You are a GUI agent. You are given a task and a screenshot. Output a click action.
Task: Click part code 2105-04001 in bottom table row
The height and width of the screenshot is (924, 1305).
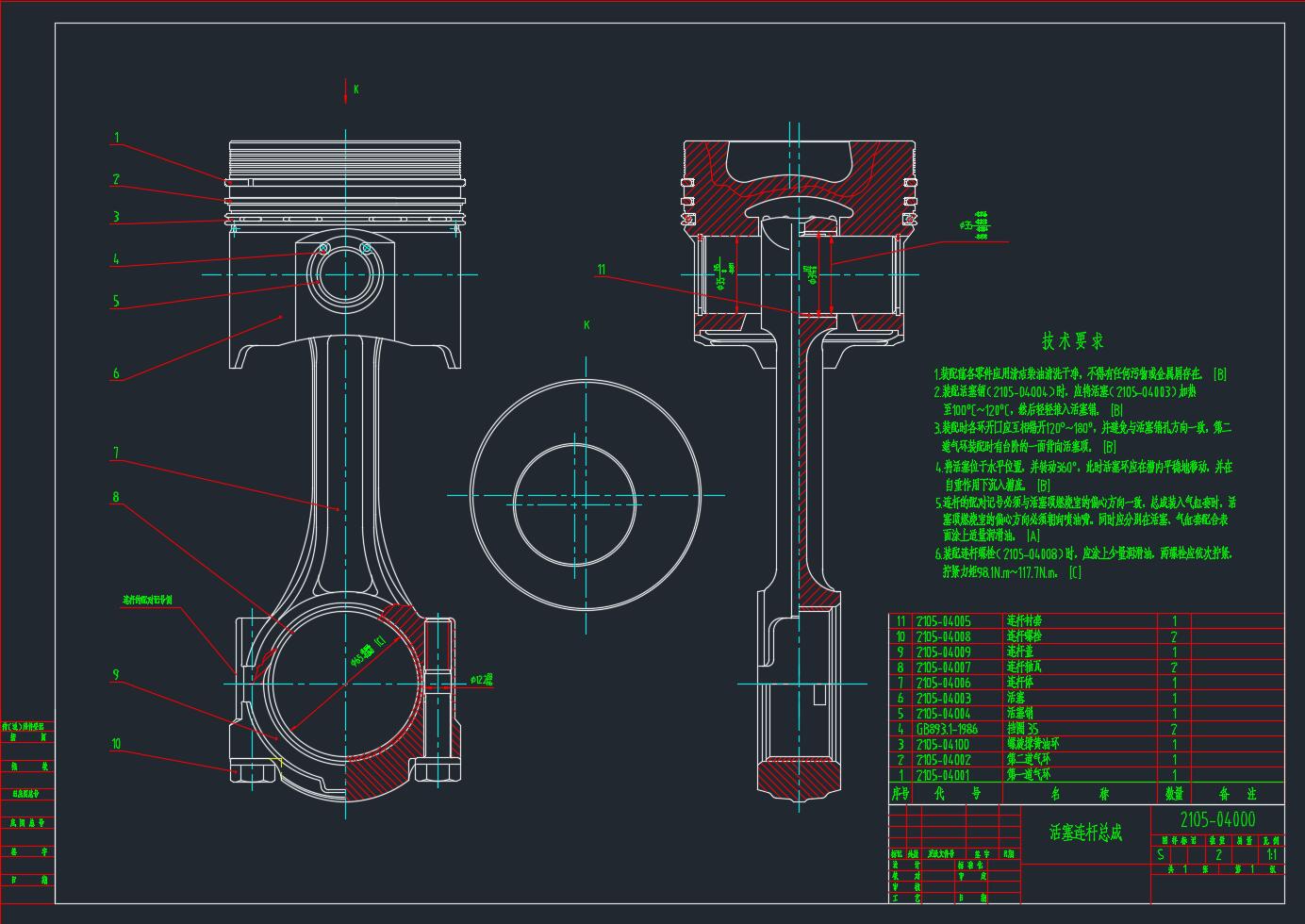pyautogui.click(x=943, y=775)
